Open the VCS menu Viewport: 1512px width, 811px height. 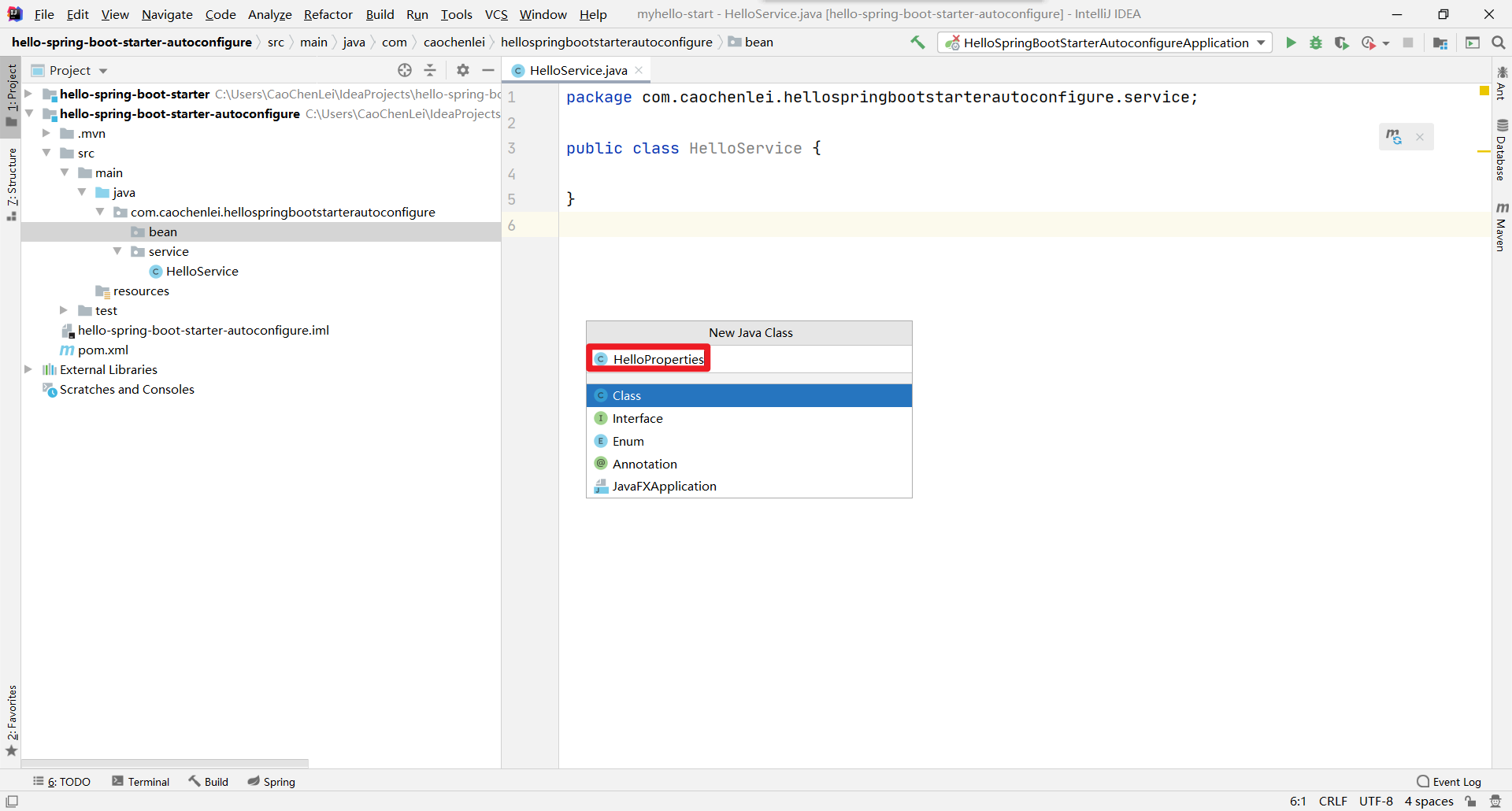[x=496, y=14]
